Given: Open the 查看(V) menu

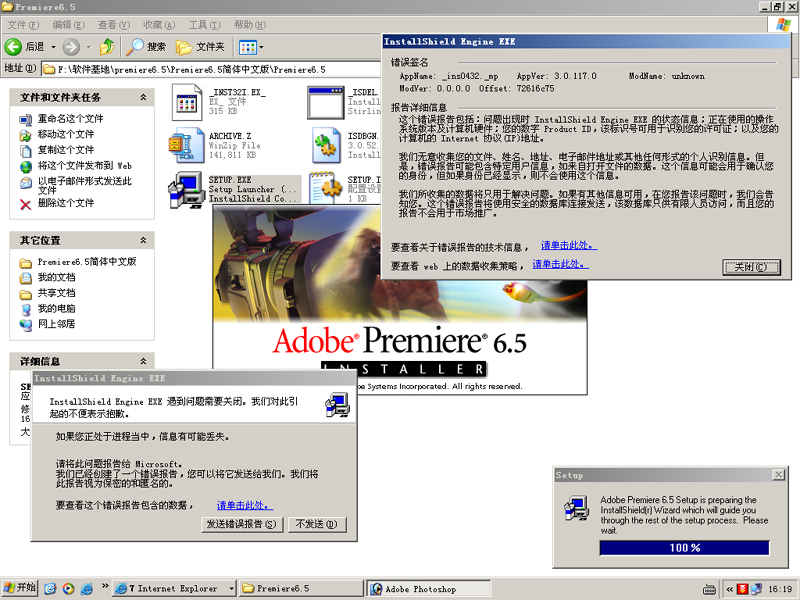Looking at the screenshot, I should [114, 24].
